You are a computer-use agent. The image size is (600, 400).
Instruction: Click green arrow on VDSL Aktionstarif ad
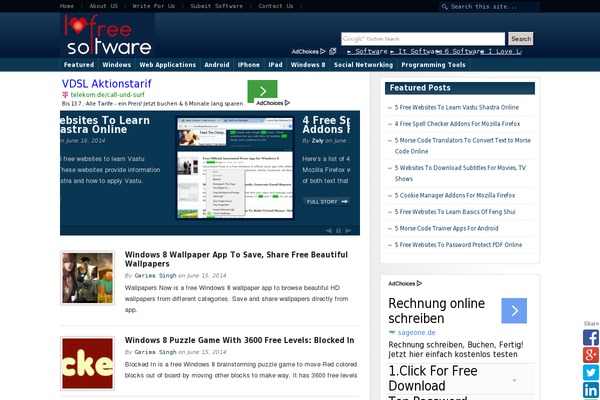262,91
